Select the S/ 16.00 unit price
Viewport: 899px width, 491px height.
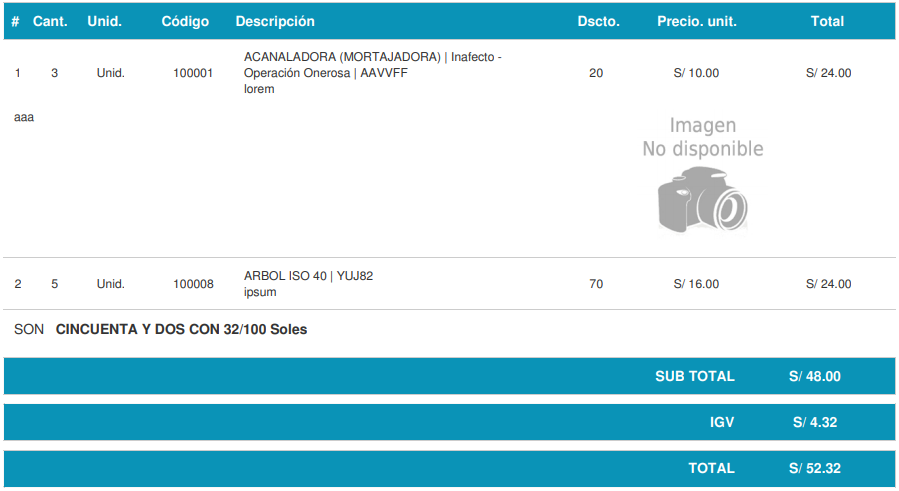696,284
